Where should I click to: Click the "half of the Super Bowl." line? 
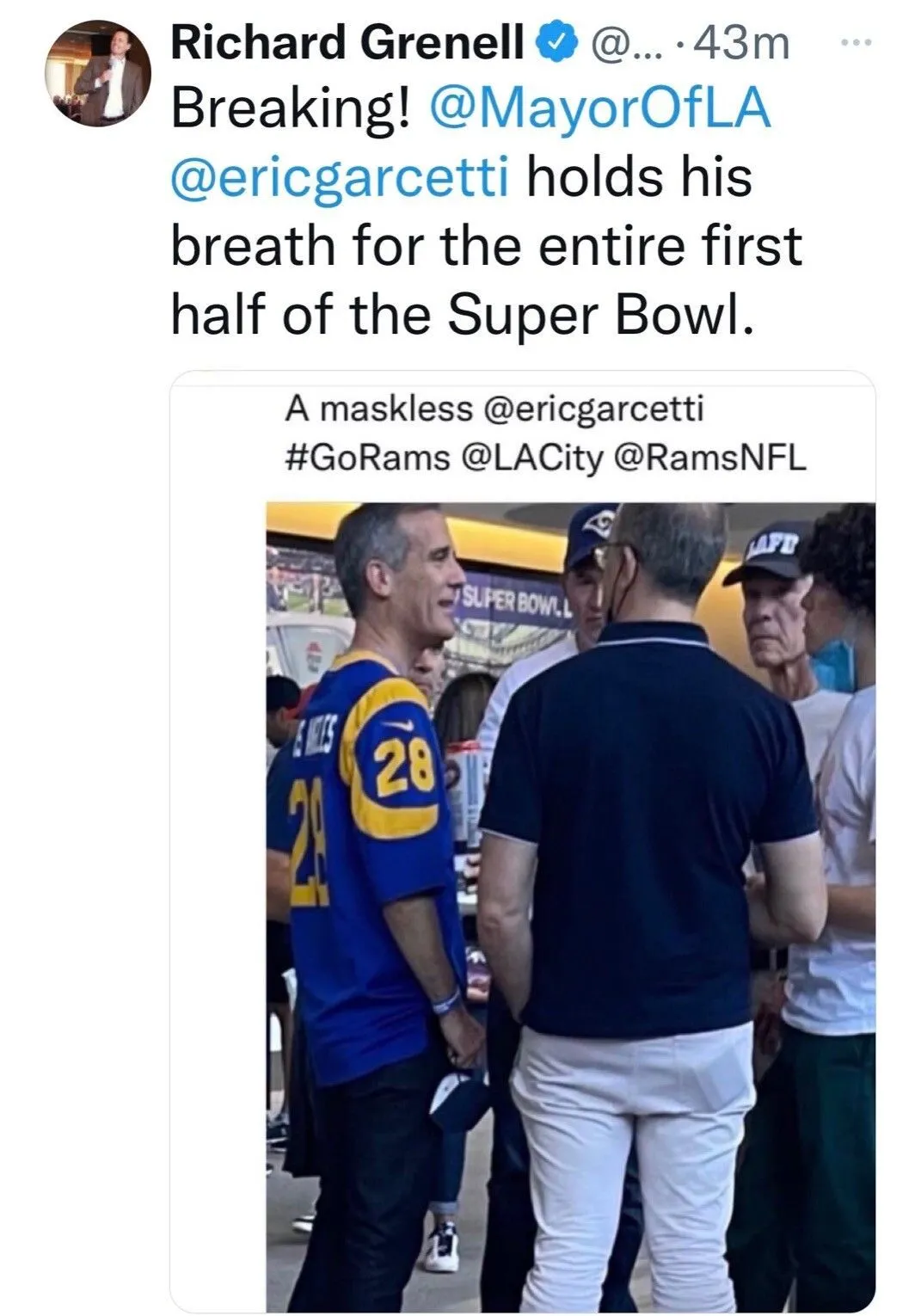[x=464, y=314]
